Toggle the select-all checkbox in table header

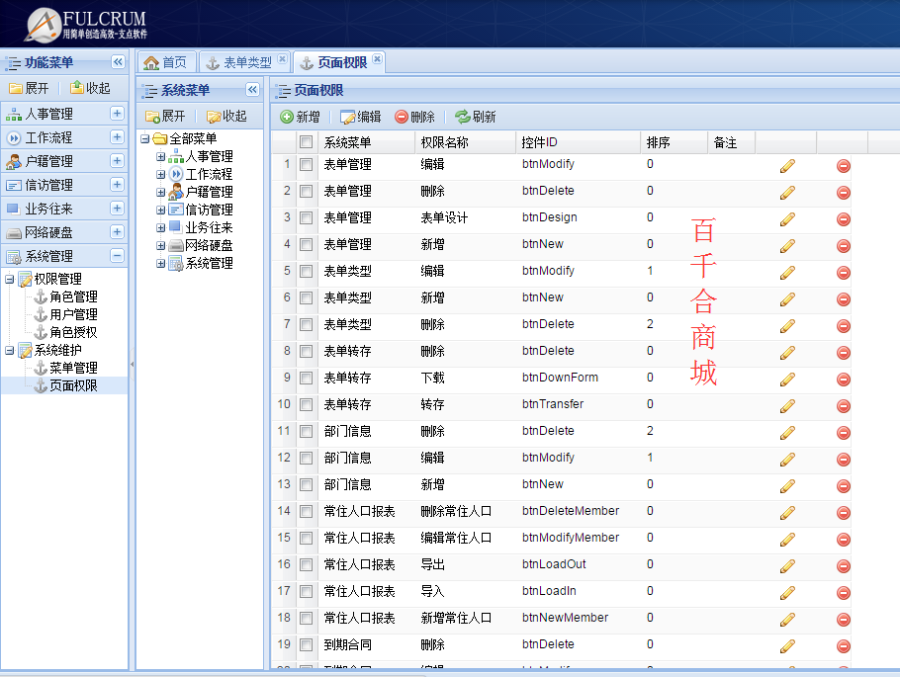coord(306,142)
